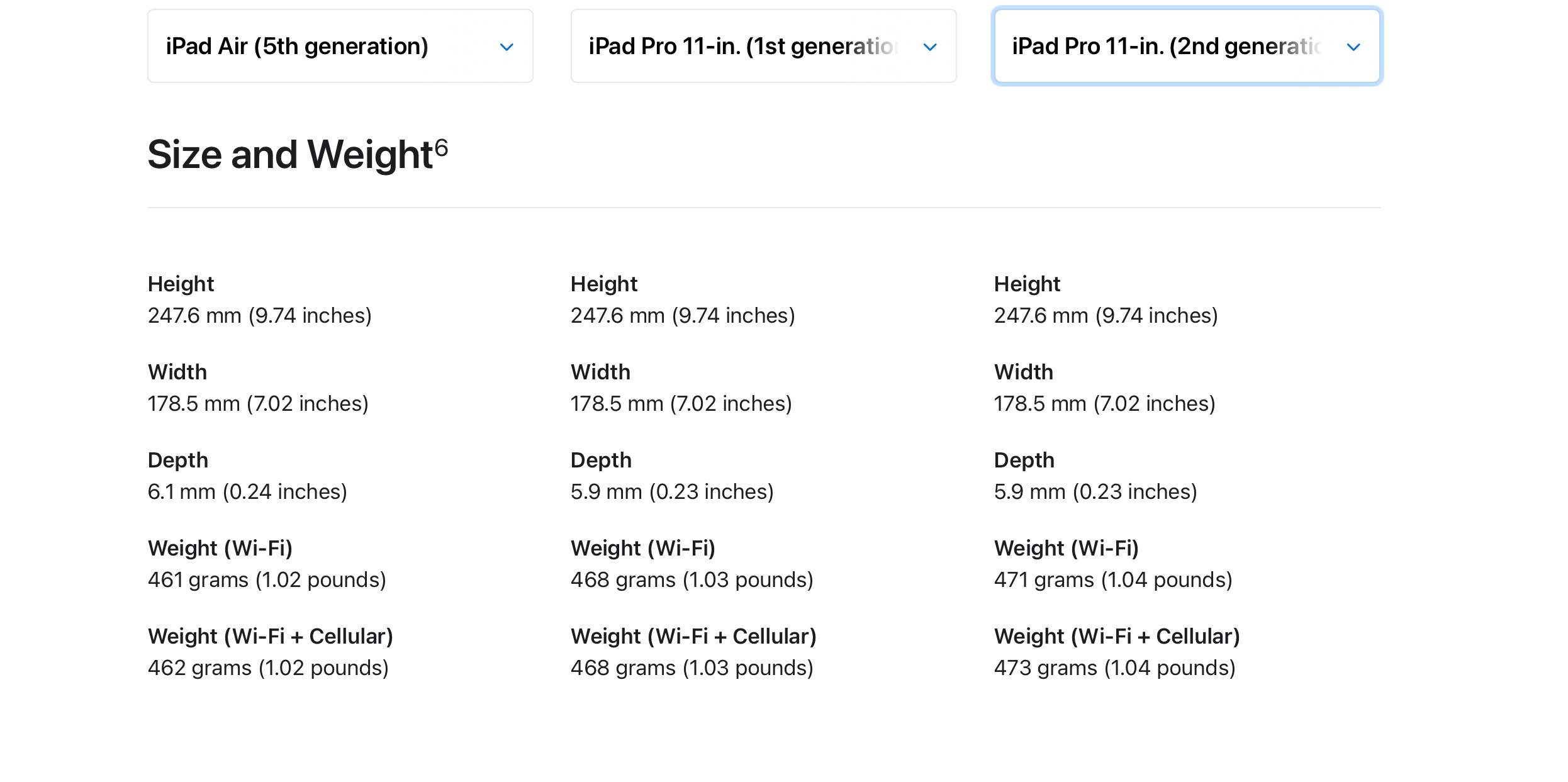The height and width of the screenshot is (782, 1568).
Task: Click the 2nd generation cellular weight 473 grams
Action: [x=1114, y=668]
